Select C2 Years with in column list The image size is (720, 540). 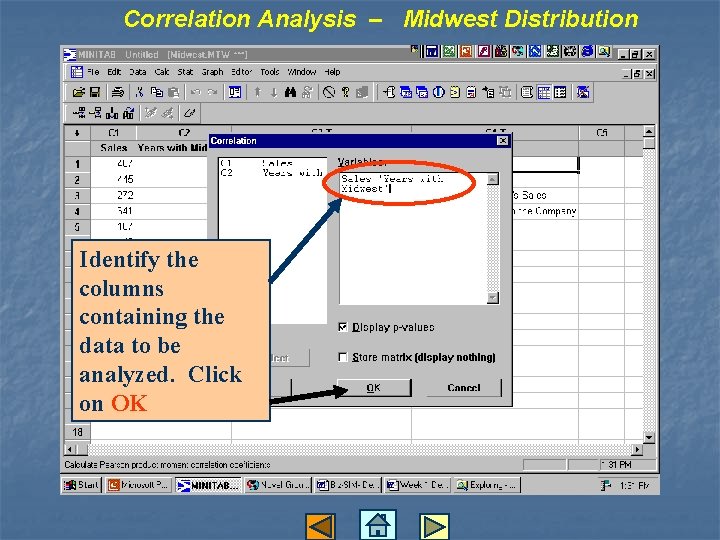point(272,173)
